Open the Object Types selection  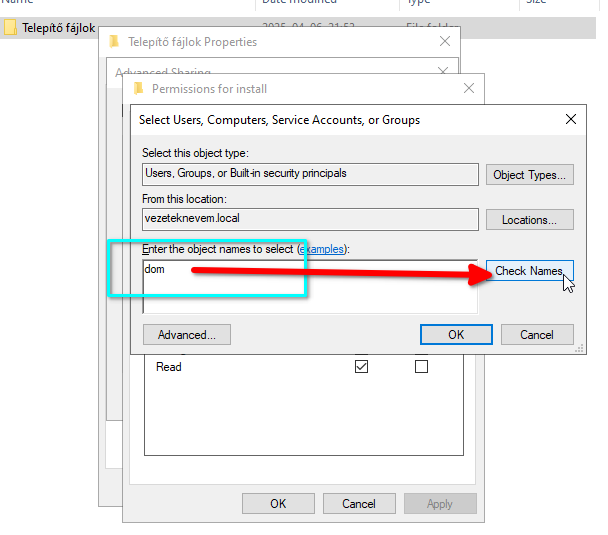[530, 175]
